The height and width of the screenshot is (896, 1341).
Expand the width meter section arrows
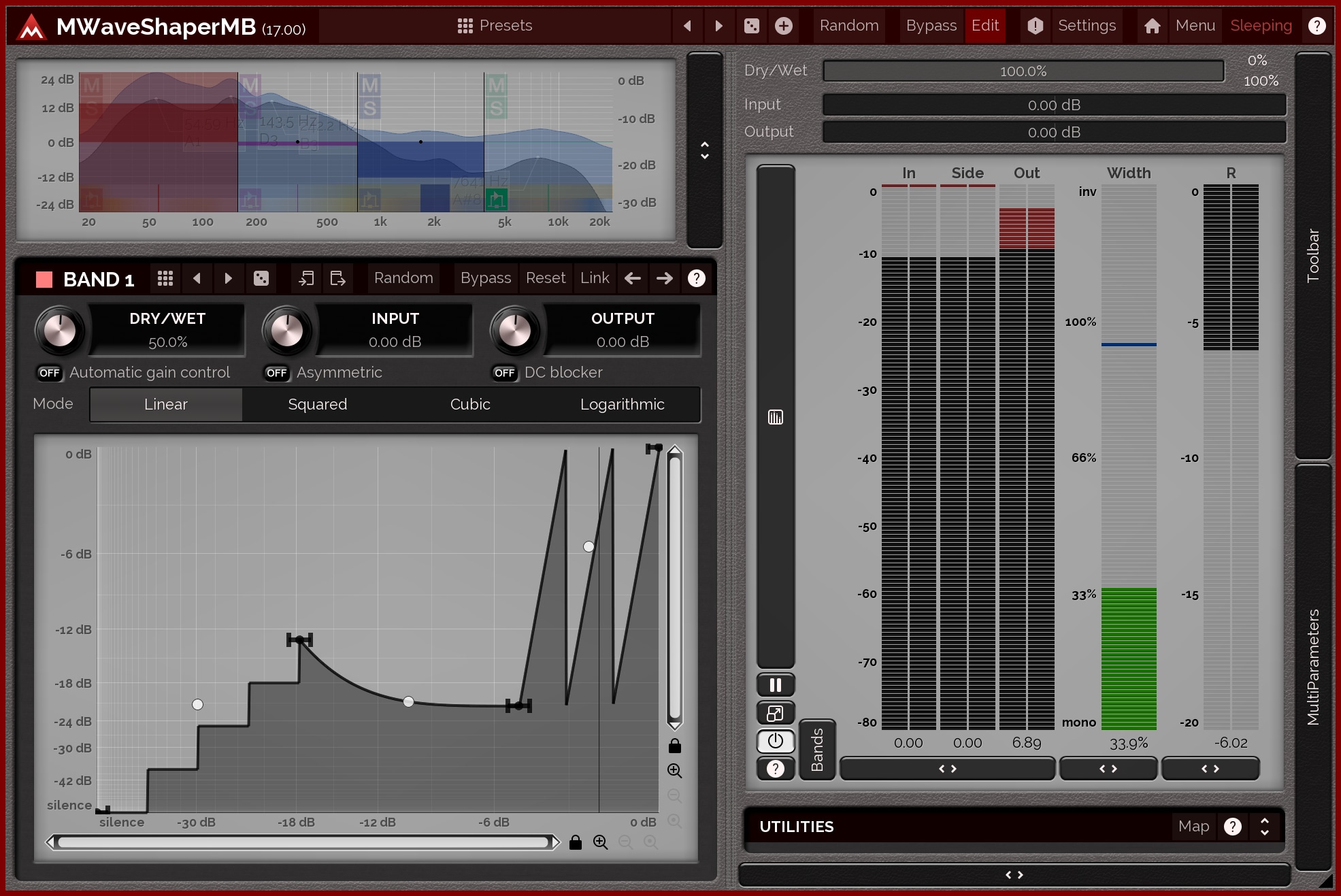(1108, 769)
